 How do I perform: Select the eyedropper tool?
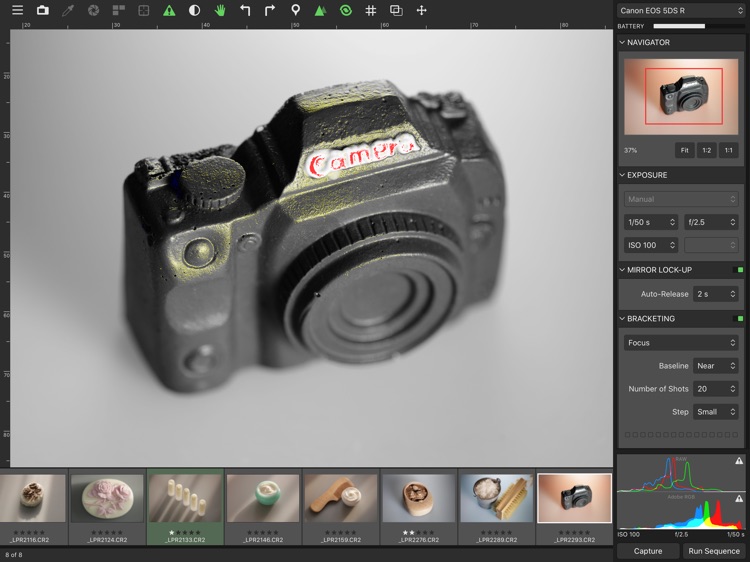(x=68, y=10)
